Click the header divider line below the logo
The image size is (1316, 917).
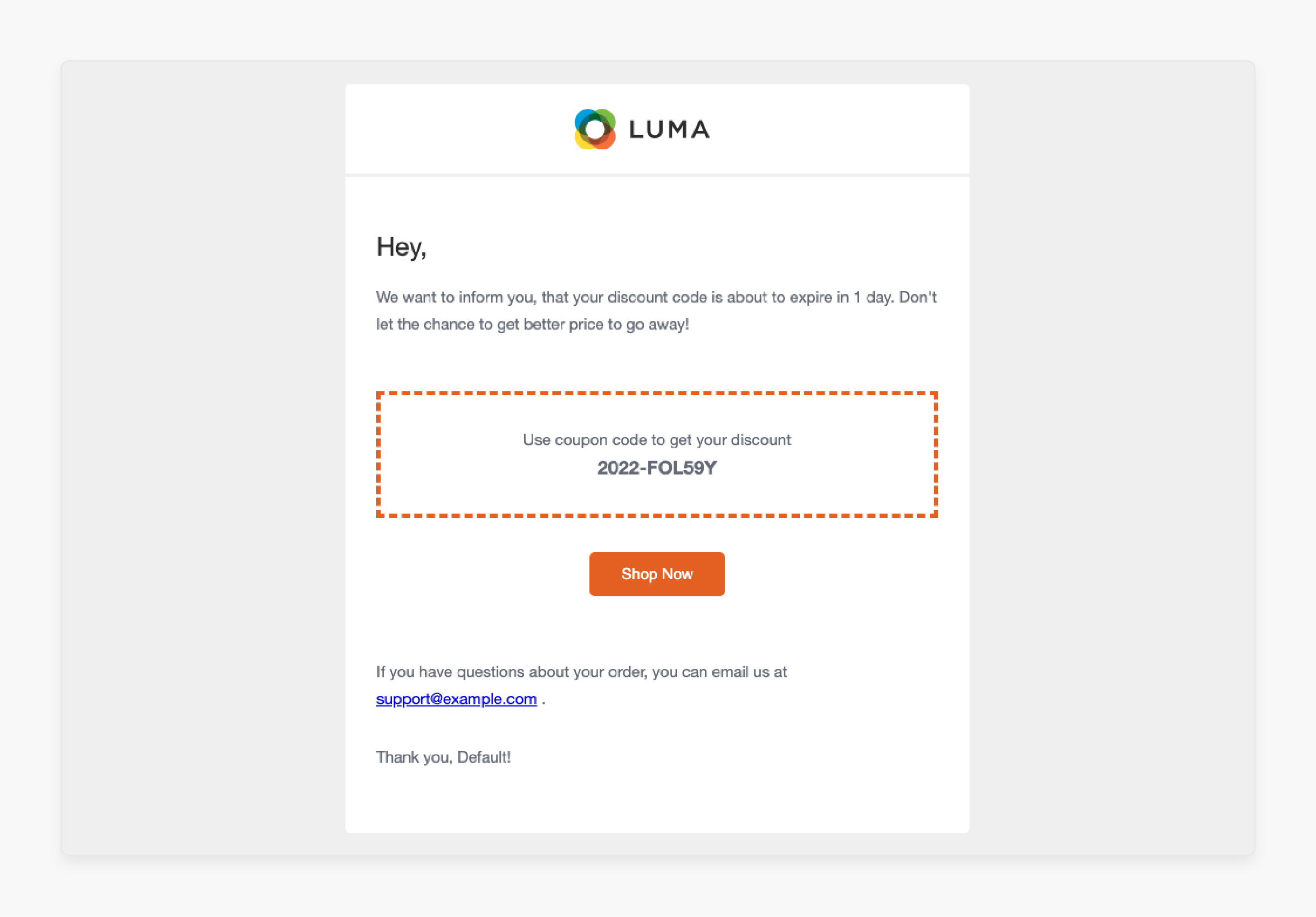point(657,175)
